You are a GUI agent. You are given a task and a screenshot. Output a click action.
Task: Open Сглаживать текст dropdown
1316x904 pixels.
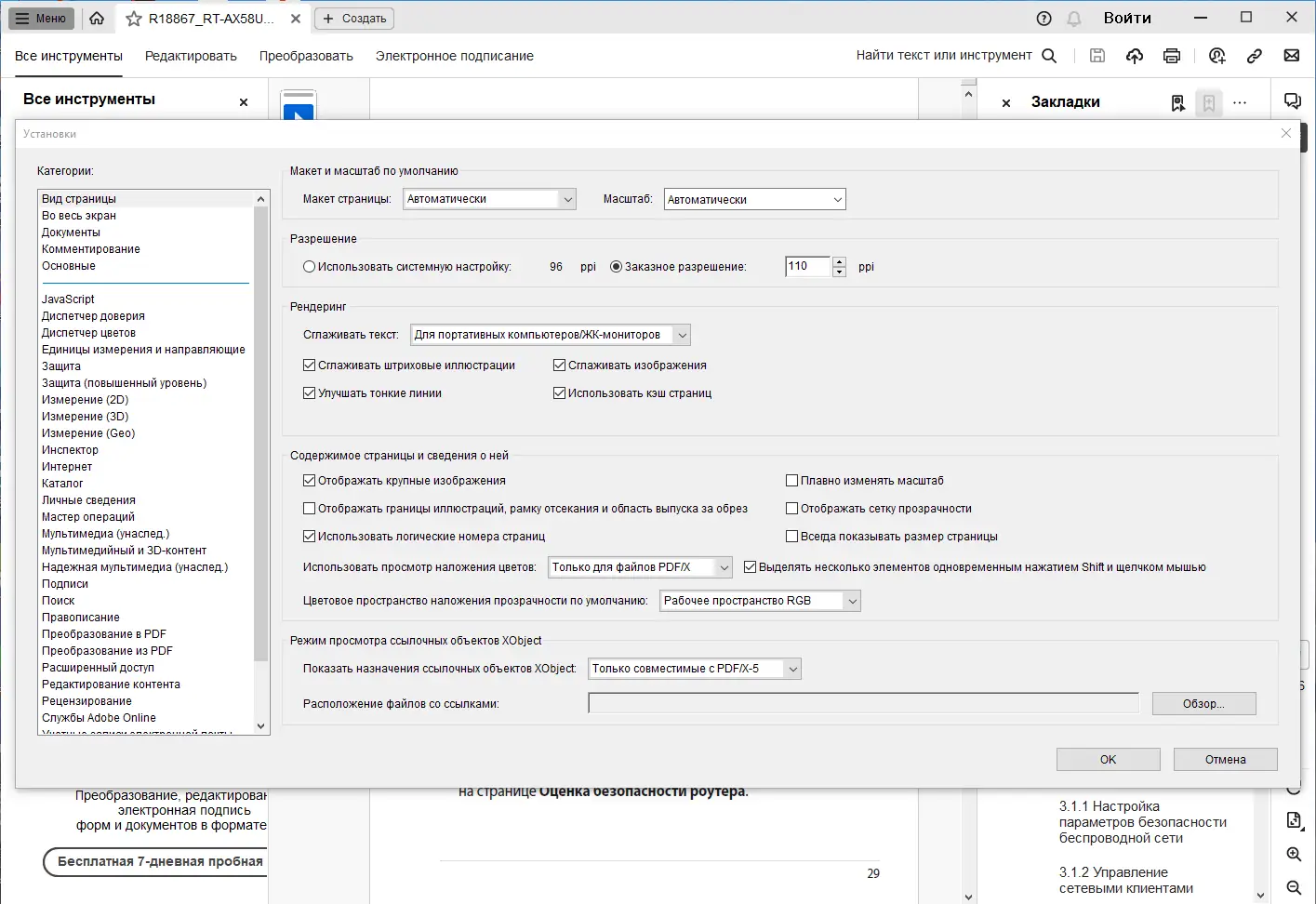point(551,335)
